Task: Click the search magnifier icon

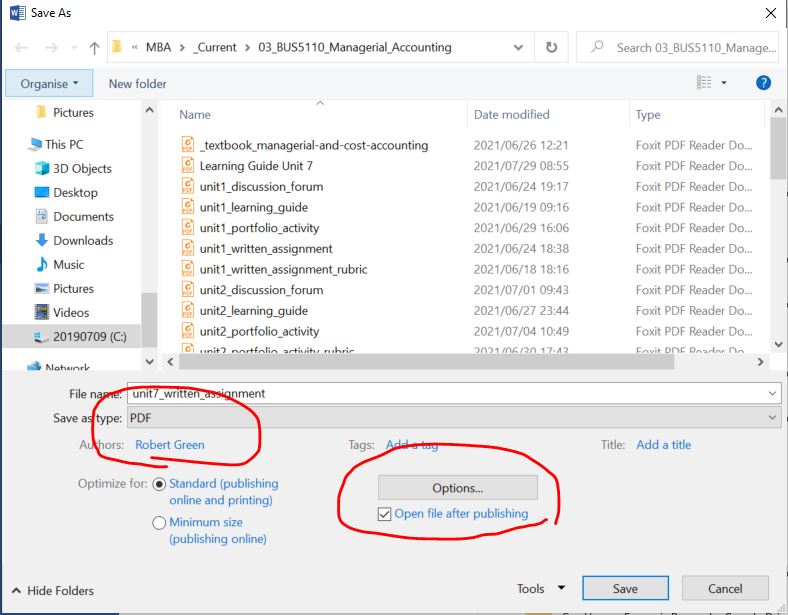Action: tap(597, 47)
